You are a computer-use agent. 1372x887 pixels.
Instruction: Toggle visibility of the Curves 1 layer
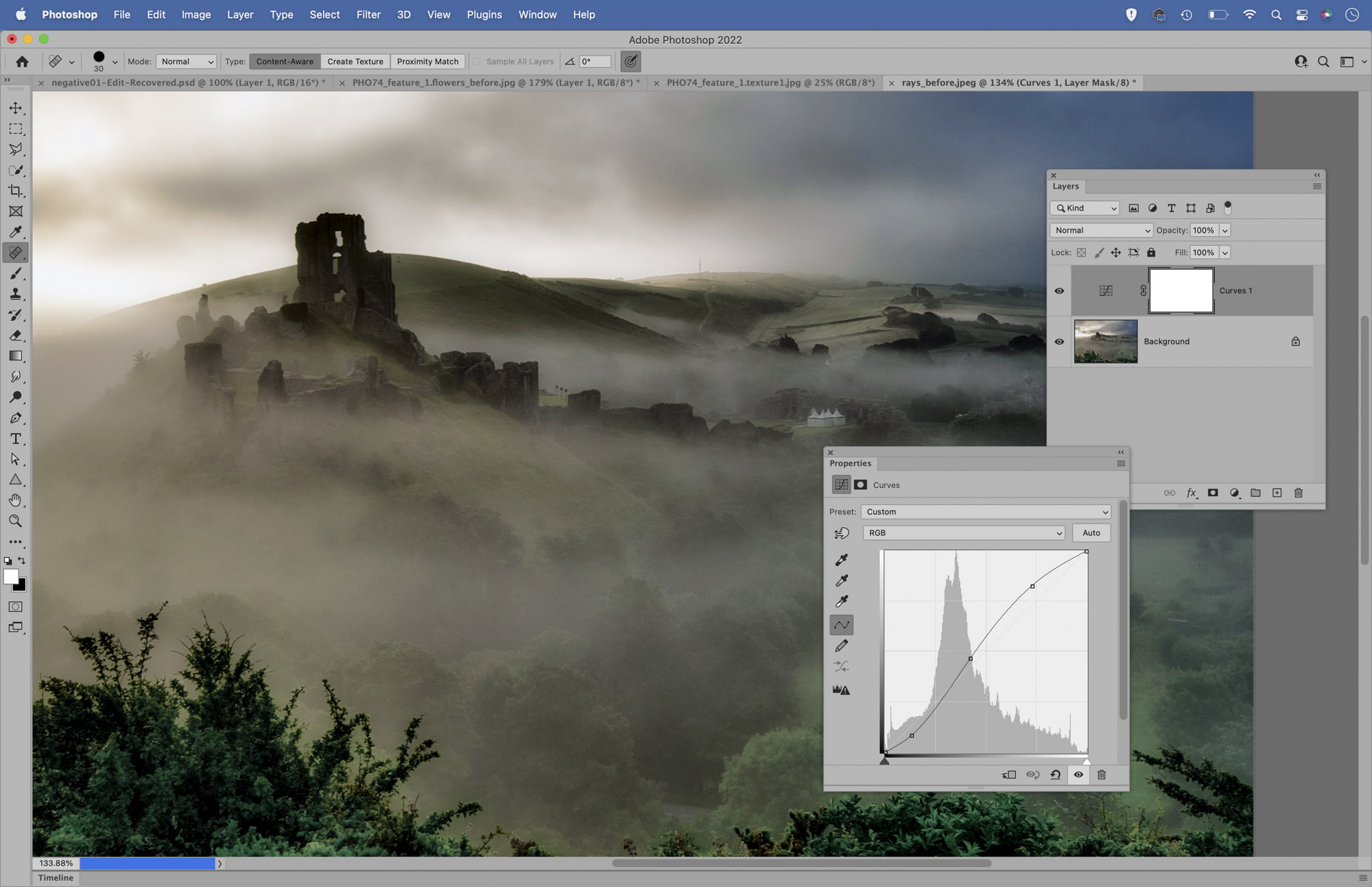pyautogui.click(x=1059, y=290)
